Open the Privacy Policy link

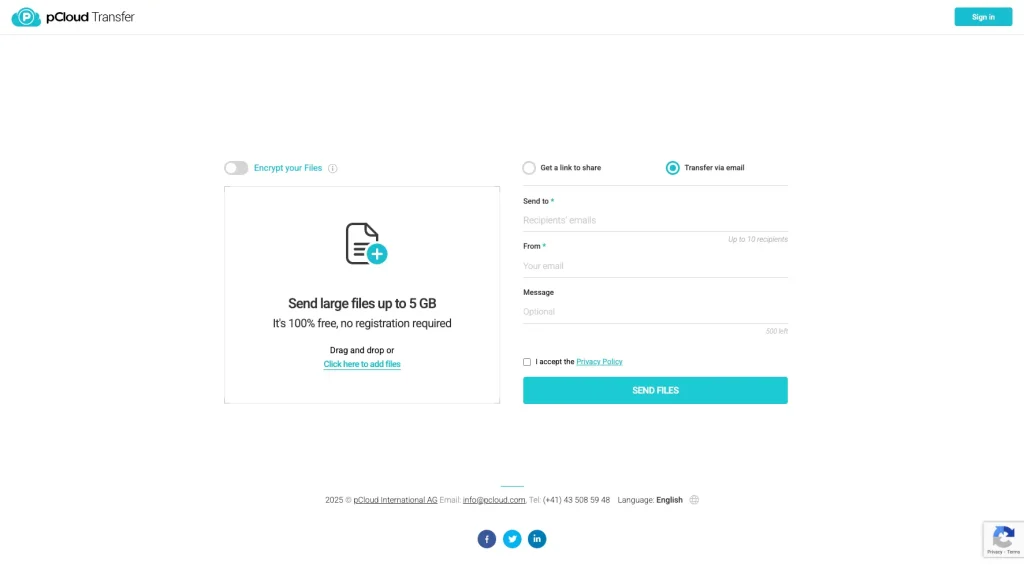click(599, 362)
